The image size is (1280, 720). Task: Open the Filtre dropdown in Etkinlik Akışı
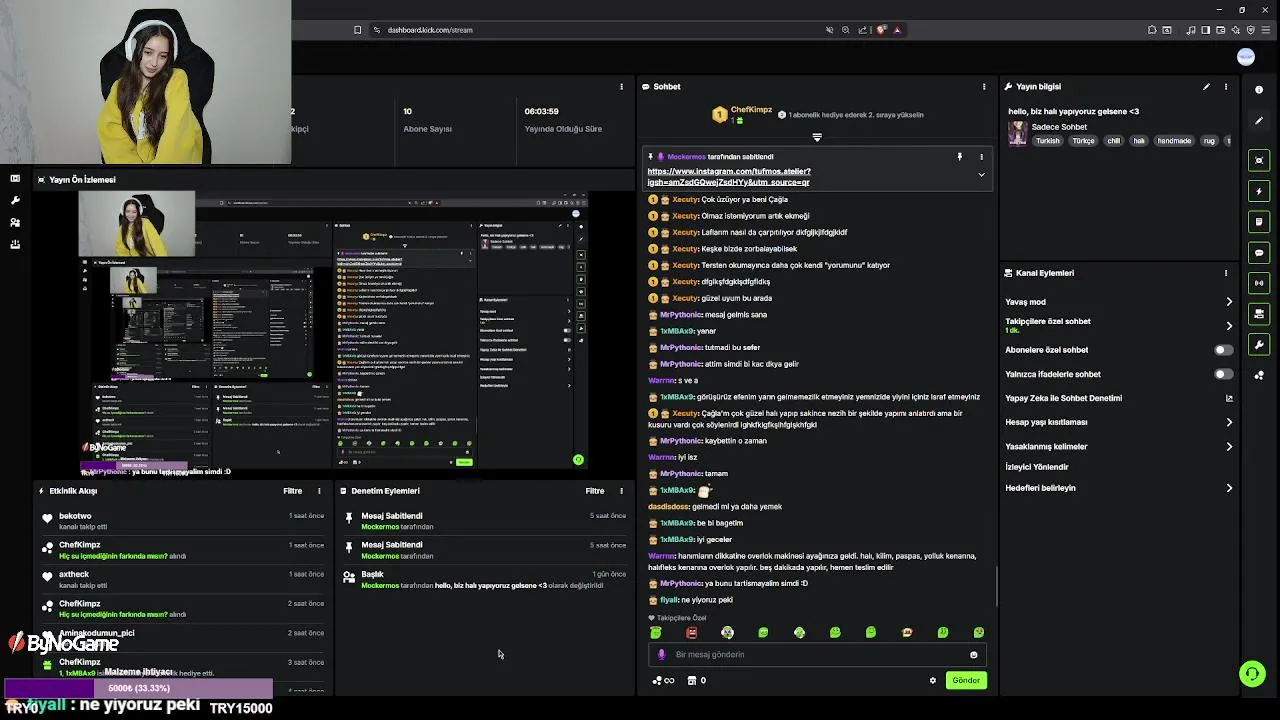[x=293, y=491]
